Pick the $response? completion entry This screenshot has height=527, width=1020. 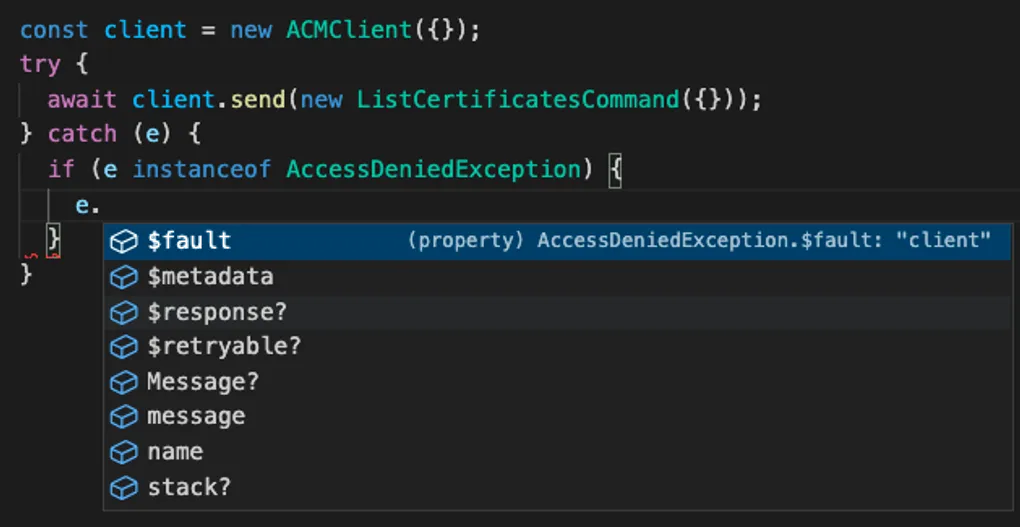(217, 312)
